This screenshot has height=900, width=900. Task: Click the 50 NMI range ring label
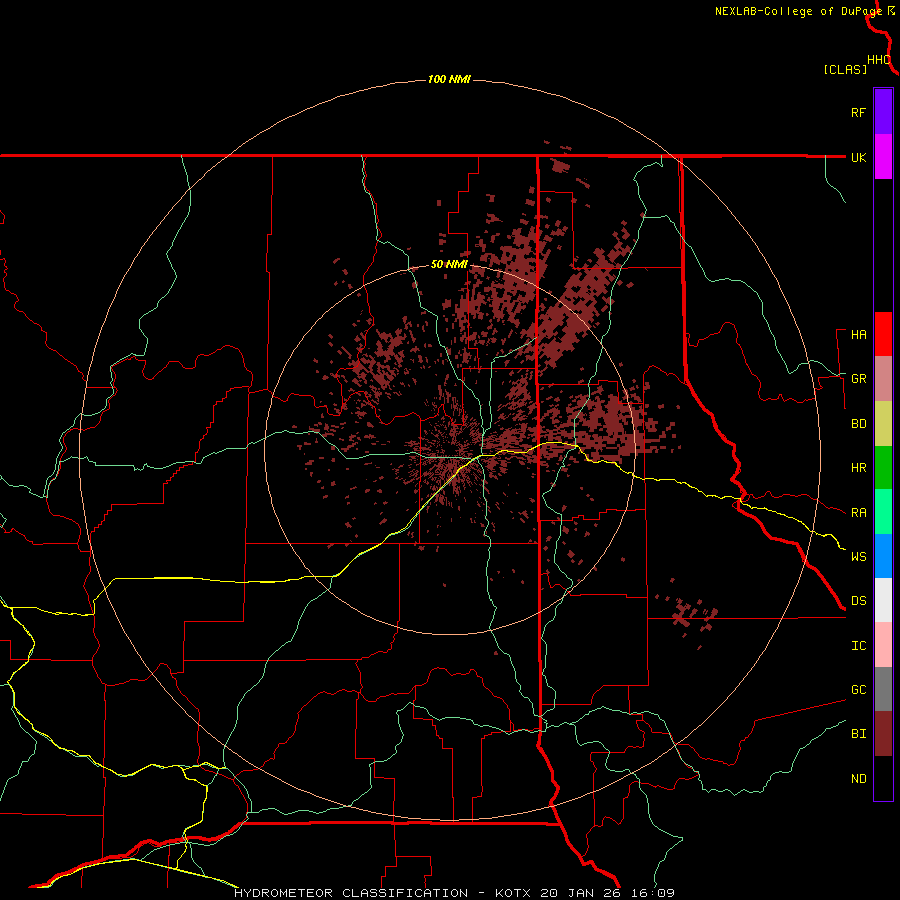tap(449, 265)
